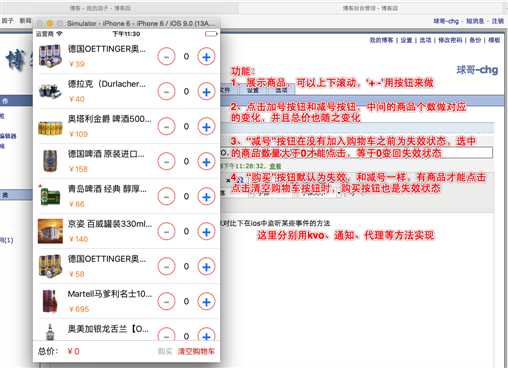Tap minus for 德国OETTINGER ¥58 item
The width and height of the screenshot is (508, 368).
(x=166, y=267)
